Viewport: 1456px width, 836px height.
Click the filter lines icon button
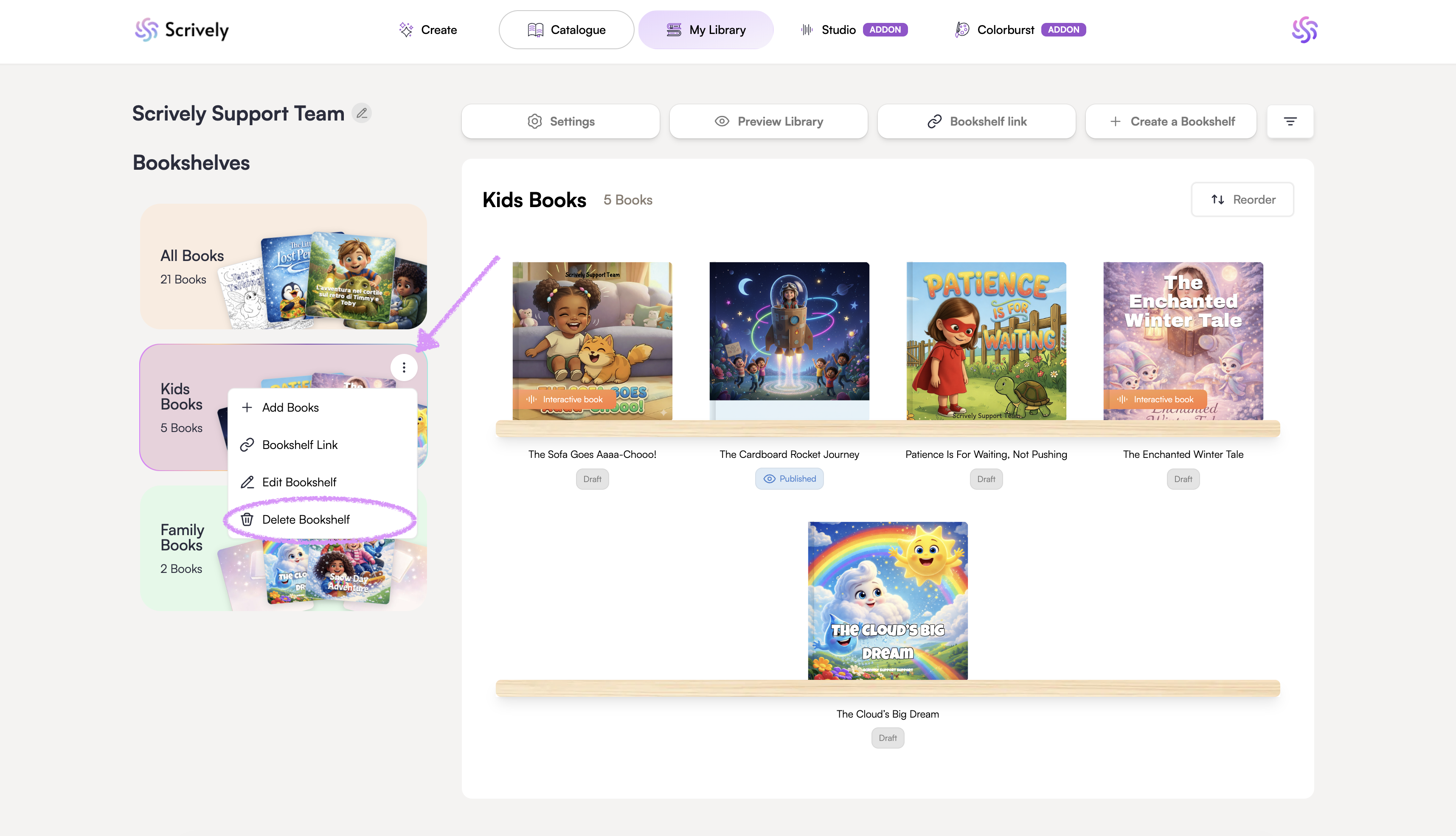pos(1290,121)
